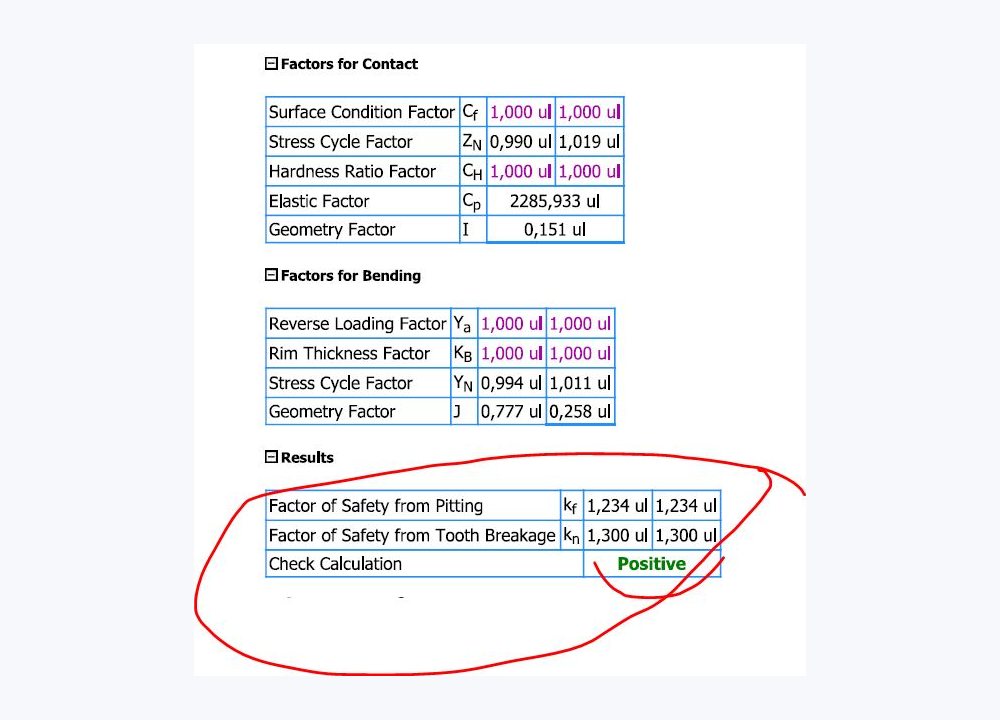Viewport: 1000px width, 720px height.
Task: Select the second Surface Condition Factor value
Action: click(x=589, y=112)
